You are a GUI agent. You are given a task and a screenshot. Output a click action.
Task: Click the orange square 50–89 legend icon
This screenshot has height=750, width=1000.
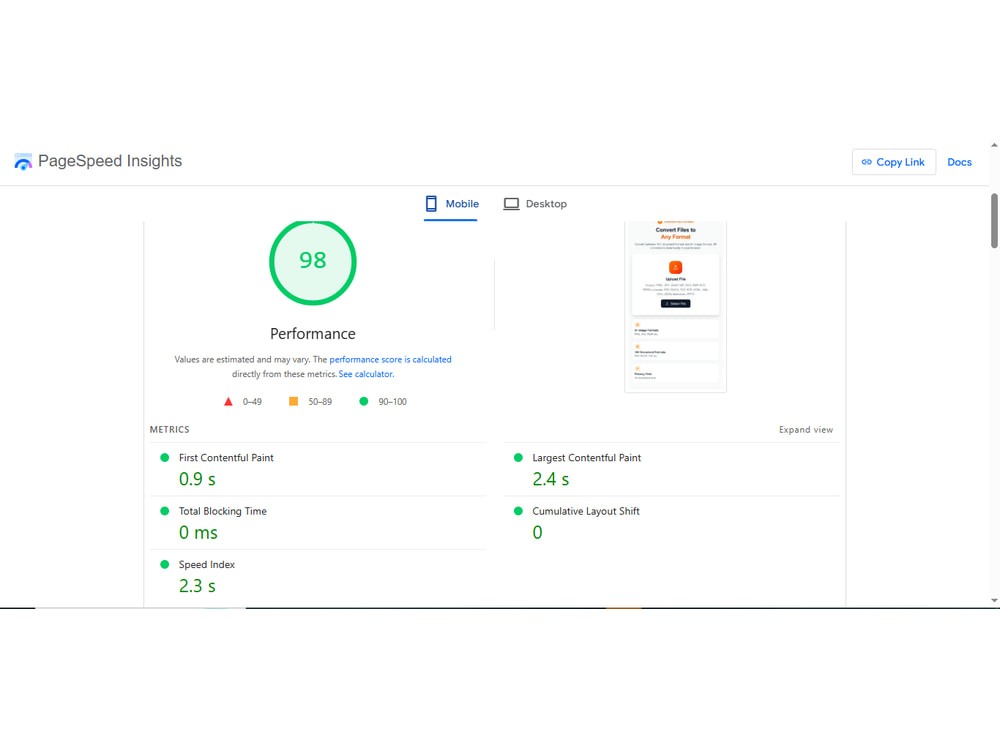[x=293, y=401]
